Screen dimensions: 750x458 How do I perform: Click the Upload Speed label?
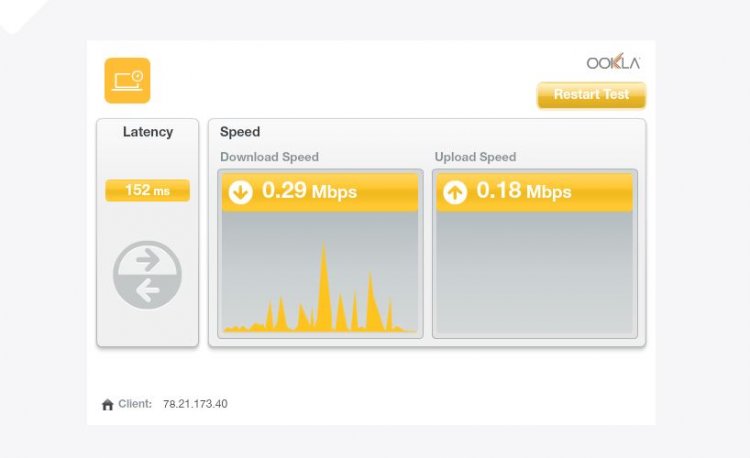point(475,157)
